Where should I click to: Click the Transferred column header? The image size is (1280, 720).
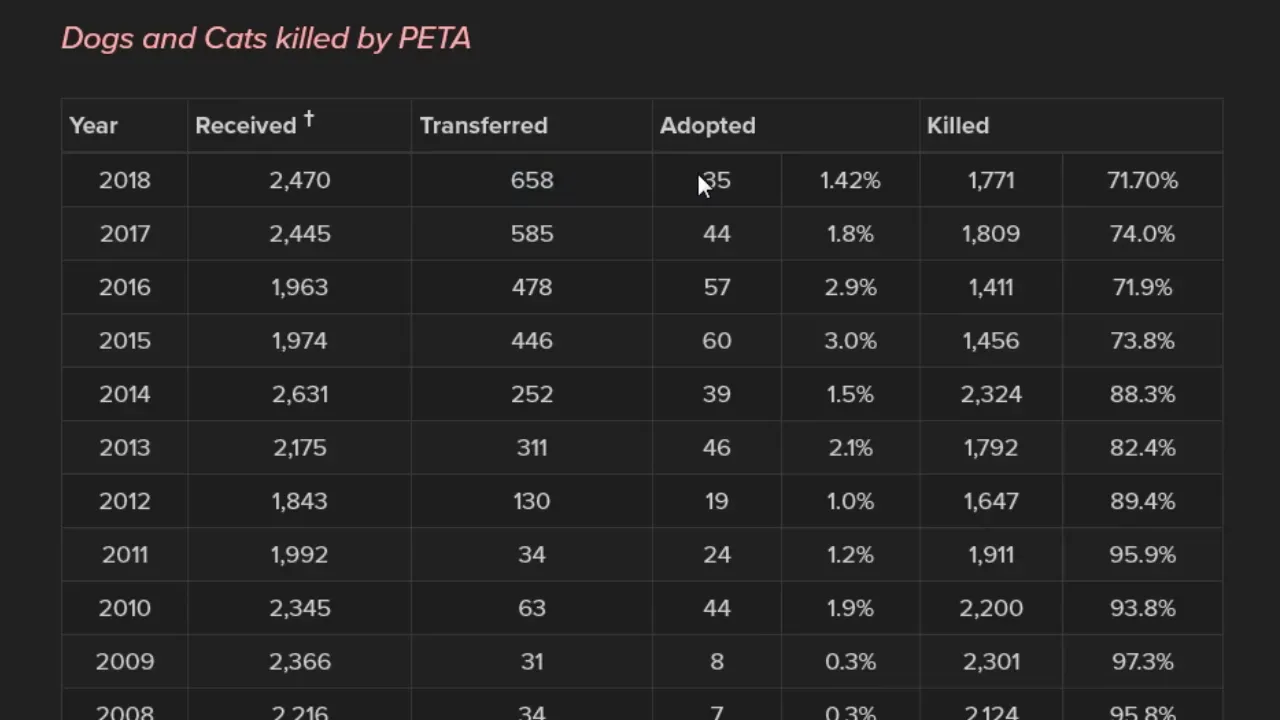coord(484,126)
